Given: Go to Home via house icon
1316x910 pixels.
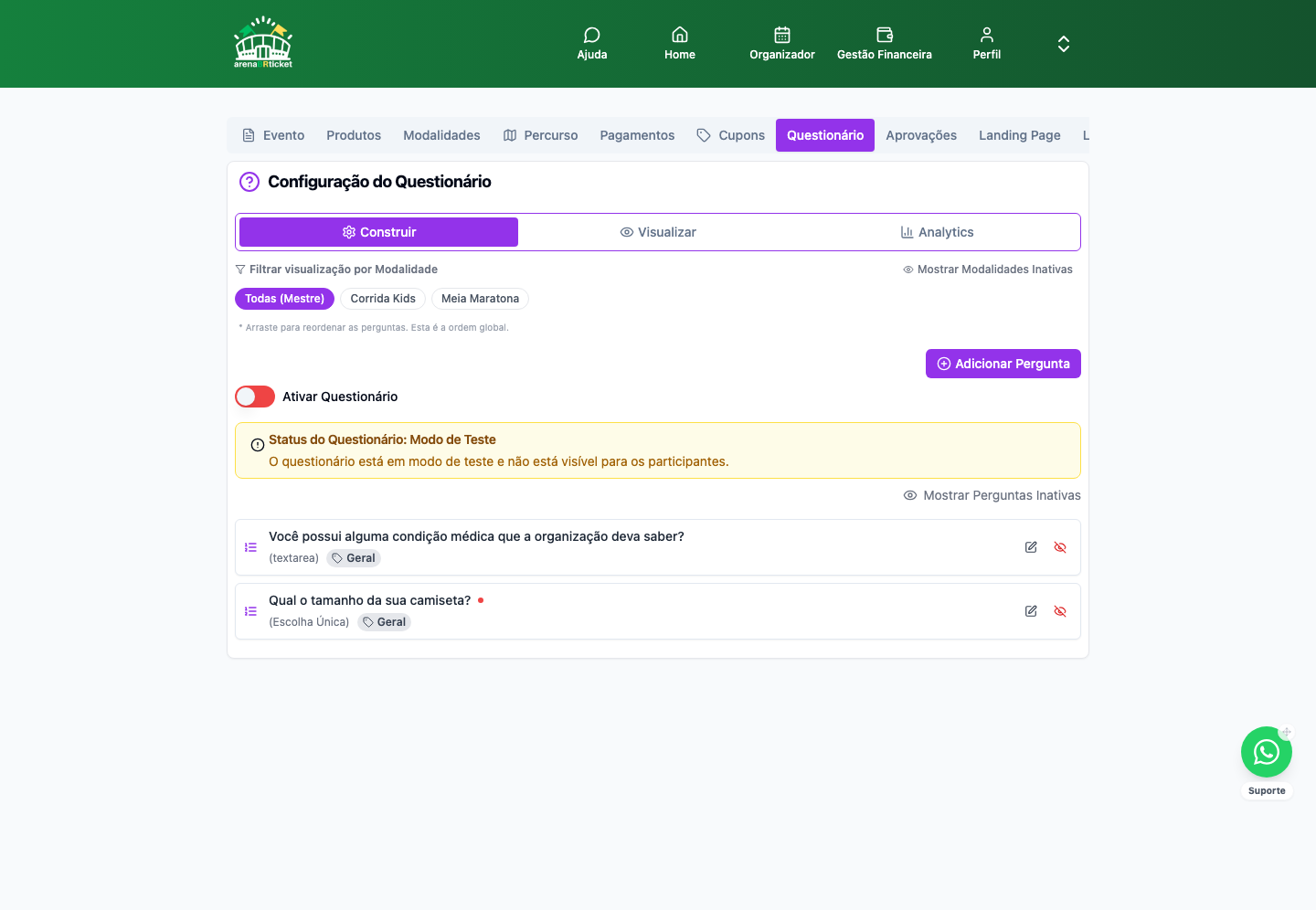Looking at the screenshot, I should (x=680, y=35).
